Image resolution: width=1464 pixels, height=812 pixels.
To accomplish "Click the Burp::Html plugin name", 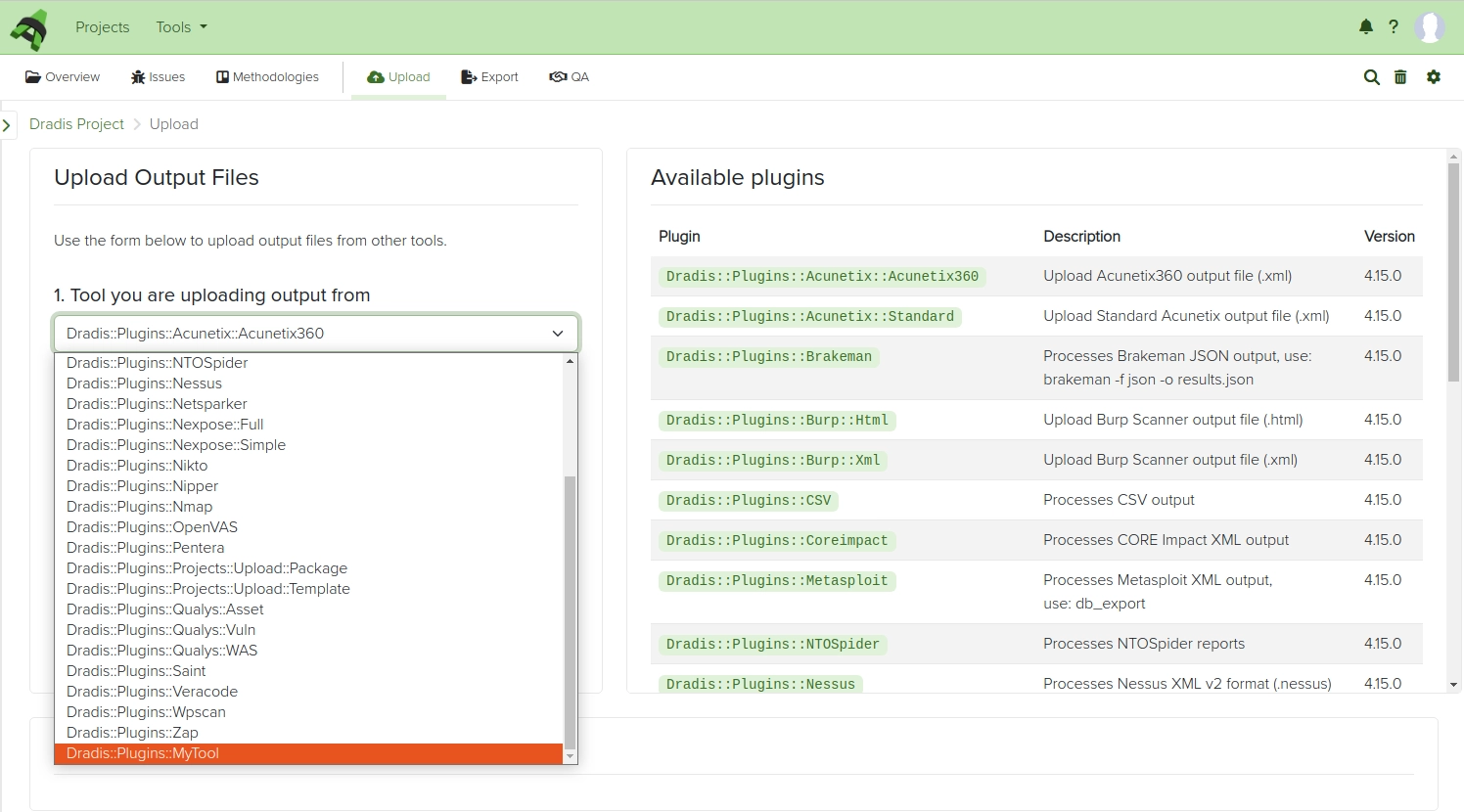I will (777, 421).
